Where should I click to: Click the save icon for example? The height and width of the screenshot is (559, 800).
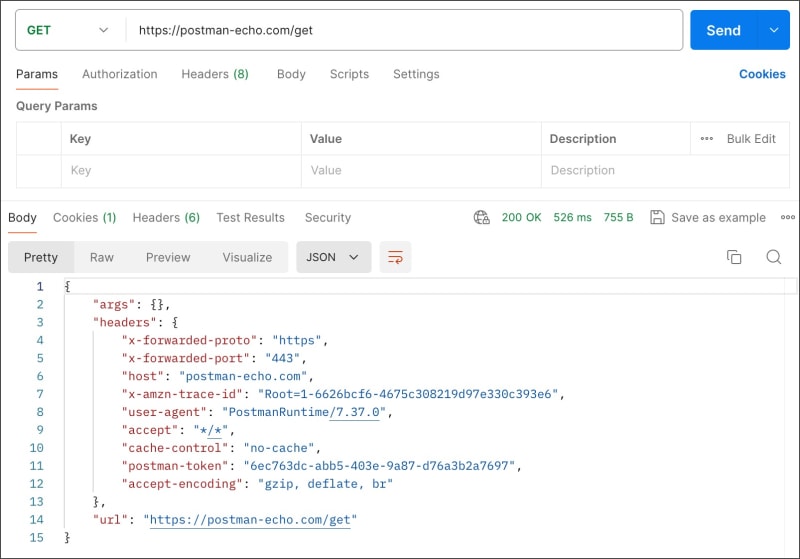tap(657, 217)
